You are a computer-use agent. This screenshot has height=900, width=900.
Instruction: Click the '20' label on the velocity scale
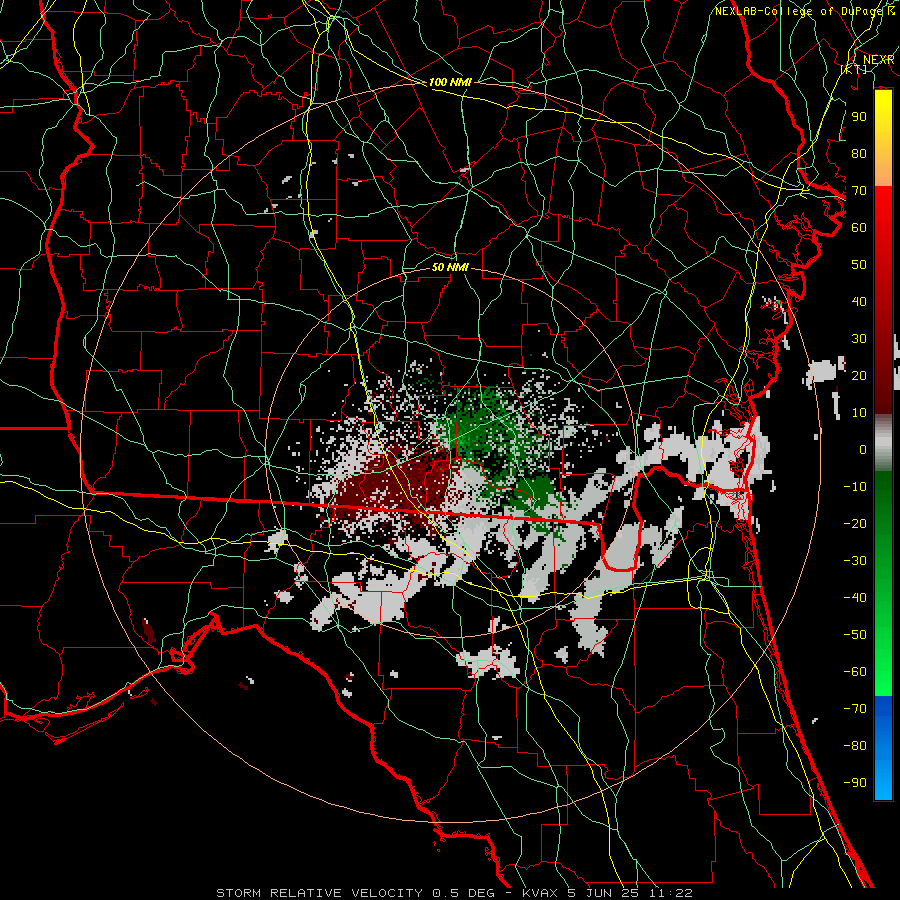pos(859,375)
